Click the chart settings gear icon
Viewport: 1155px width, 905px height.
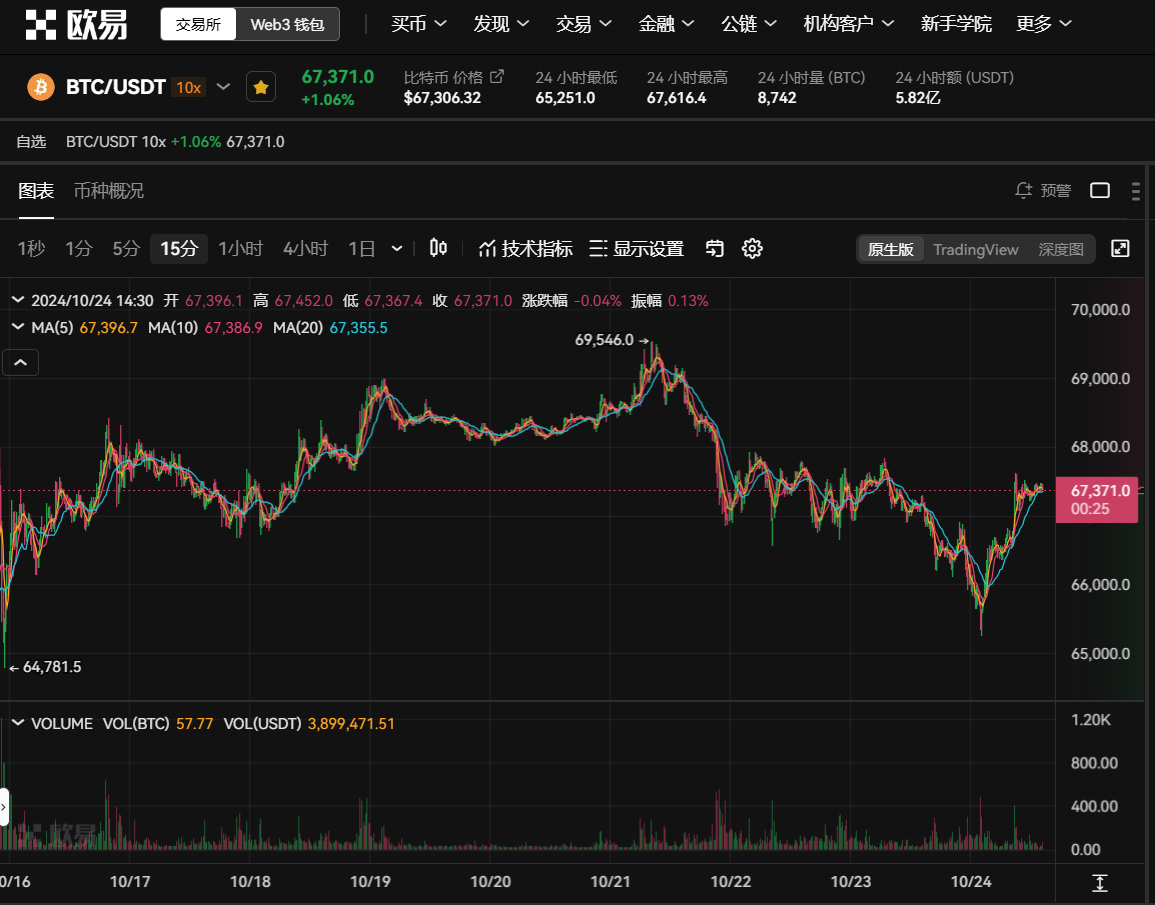pos(752,248)
